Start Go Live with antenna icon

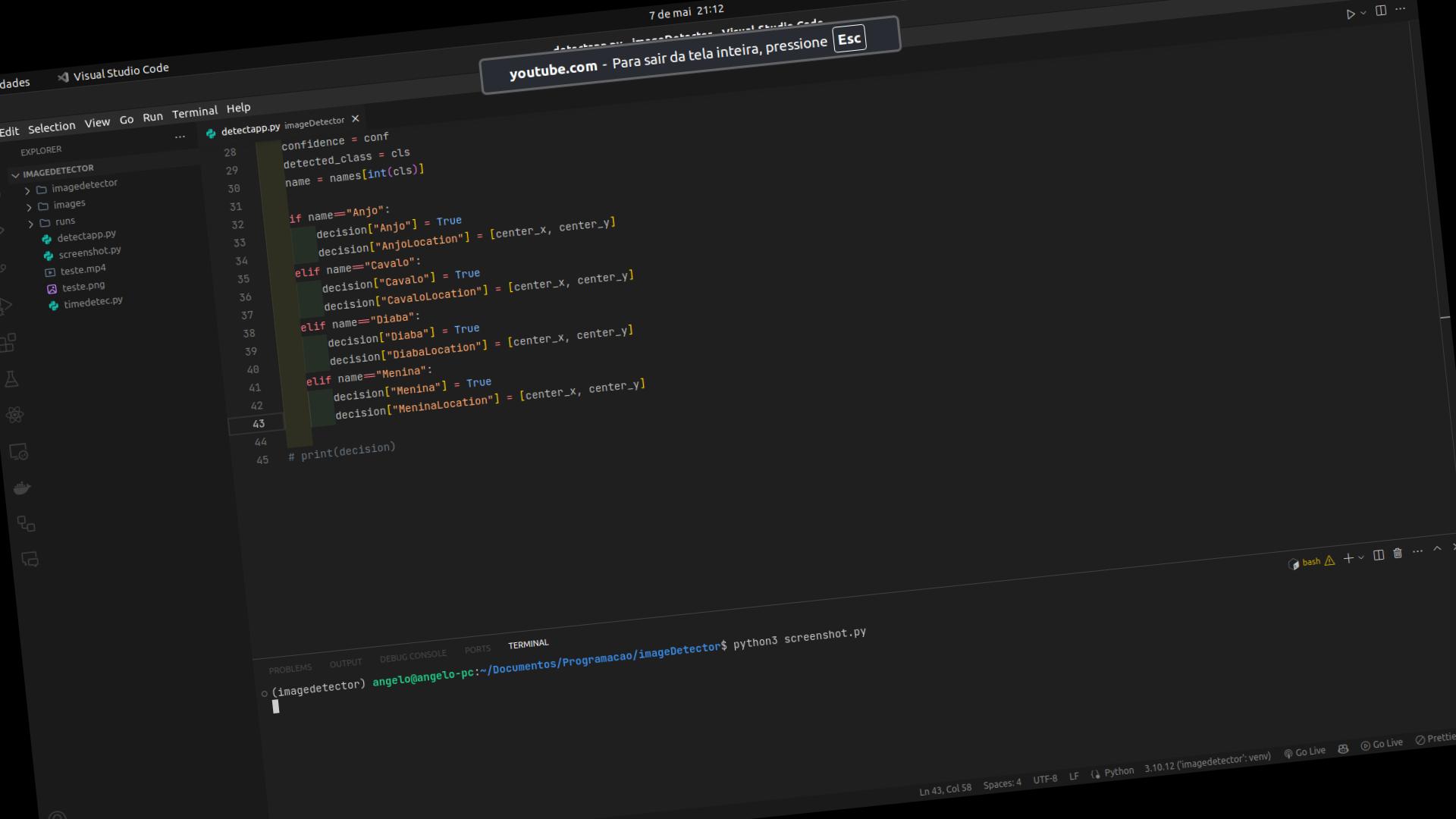1304,752
